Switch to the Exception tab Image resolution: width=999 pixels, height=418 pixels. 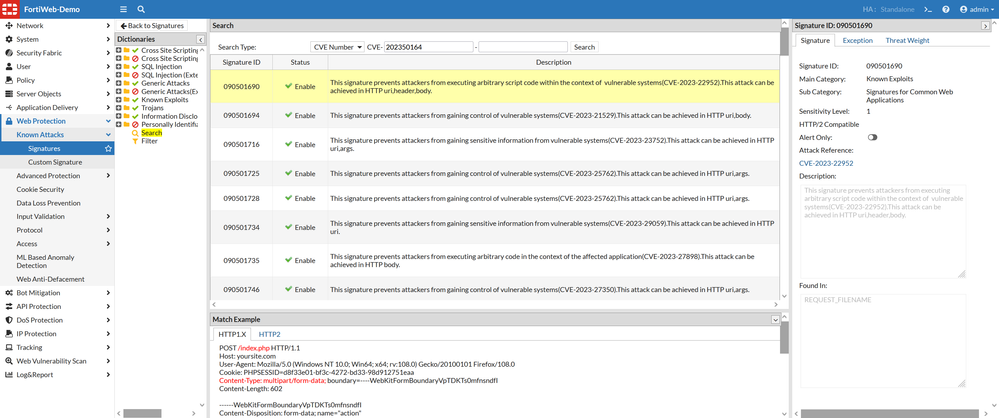pyautogui.click(x=857, y=41)
